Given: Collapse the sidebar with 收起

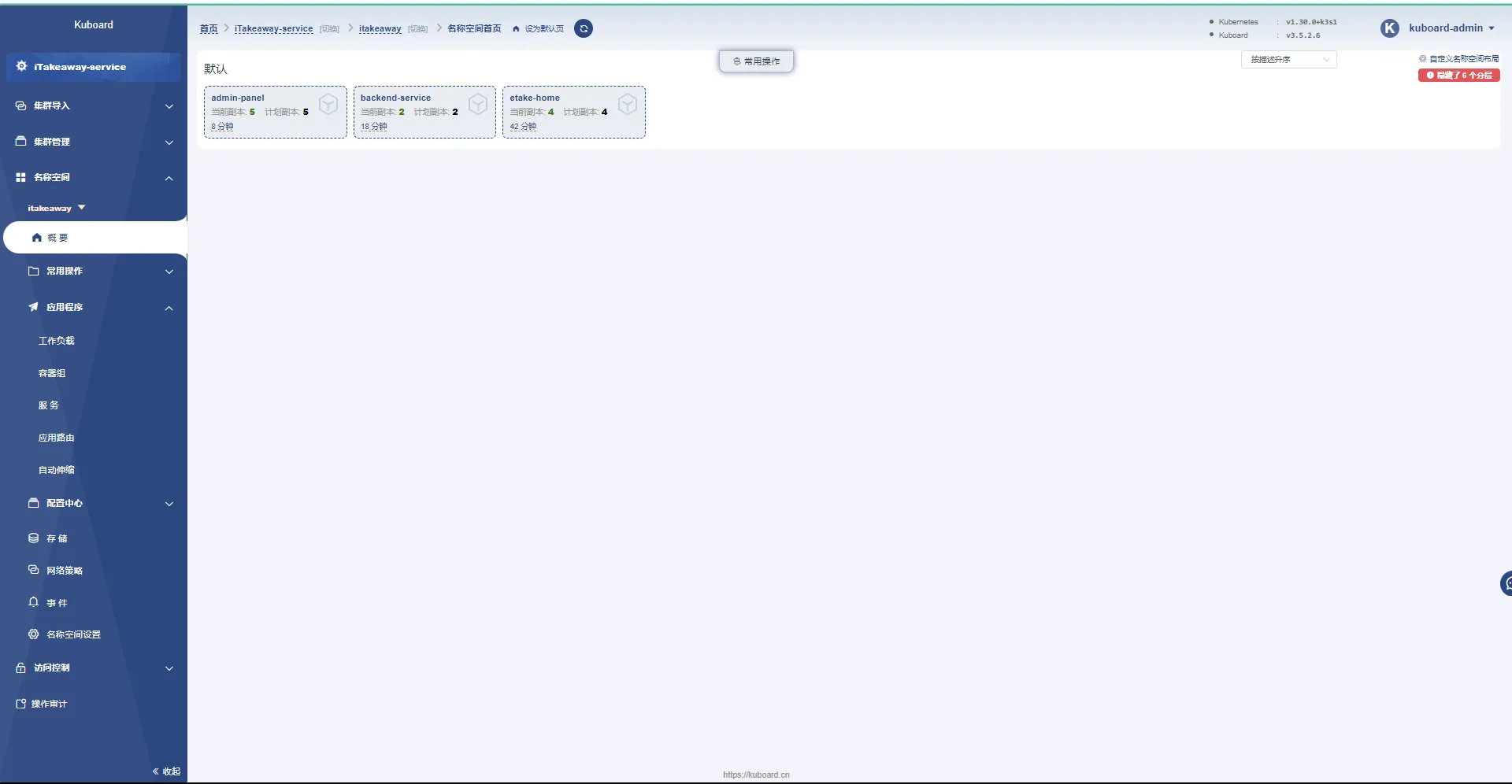Looking at the screenshot, I should pos(166,771).
